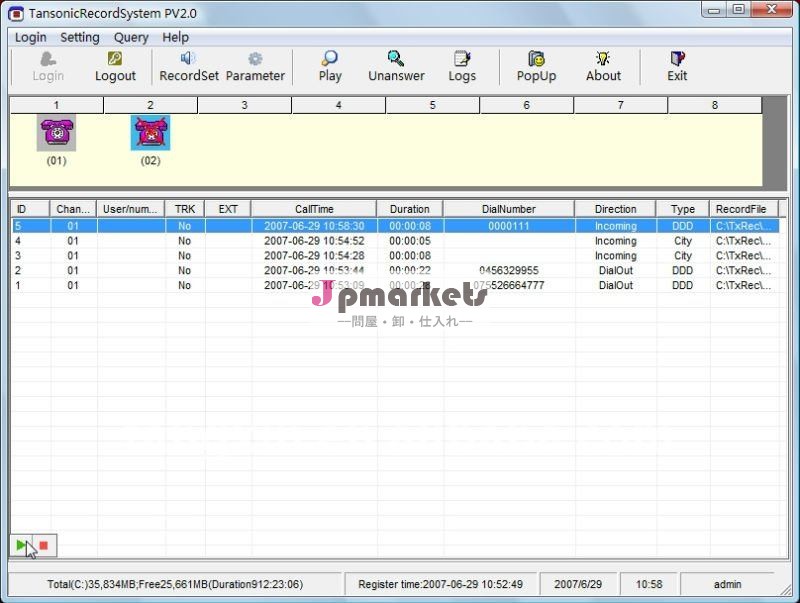Click the application icon in title bar

click(16, 14)
